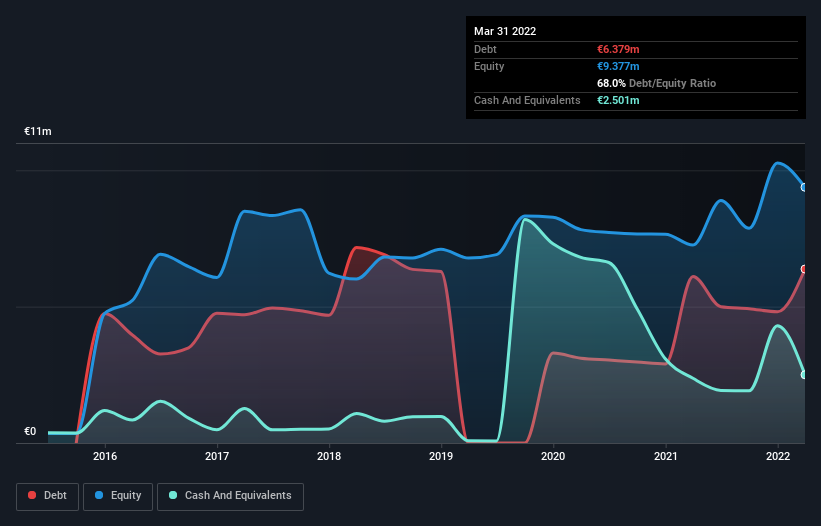Click the €11m y-axis label
821x526 pixels.
point(38,131)
